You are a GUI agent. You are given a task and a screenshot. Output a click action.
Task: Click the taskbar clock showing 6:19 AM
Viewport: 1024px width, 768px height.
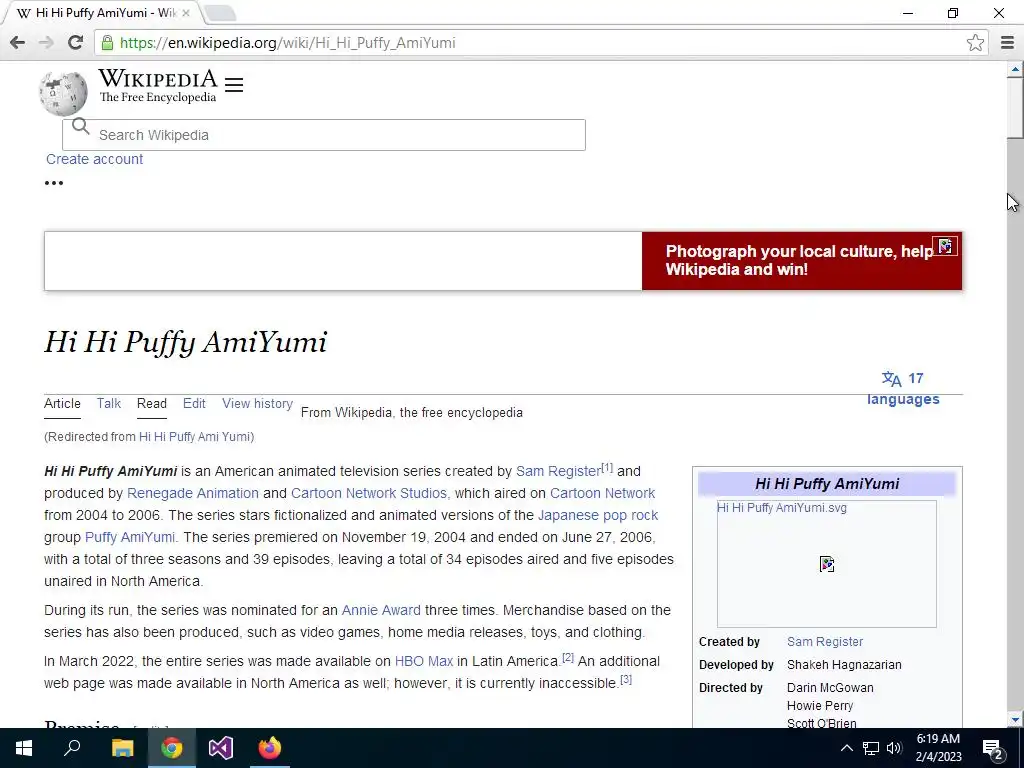tap(938, 748)
